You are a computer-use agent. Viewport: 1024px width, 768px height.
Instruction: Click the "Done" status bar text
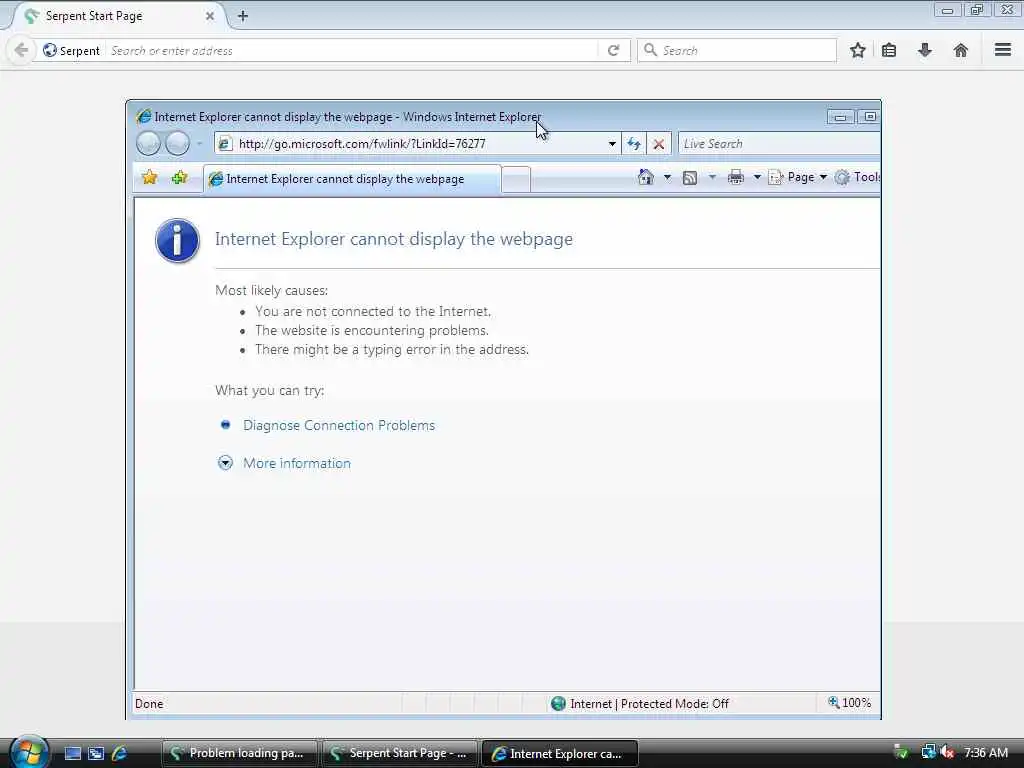[149, 703]
